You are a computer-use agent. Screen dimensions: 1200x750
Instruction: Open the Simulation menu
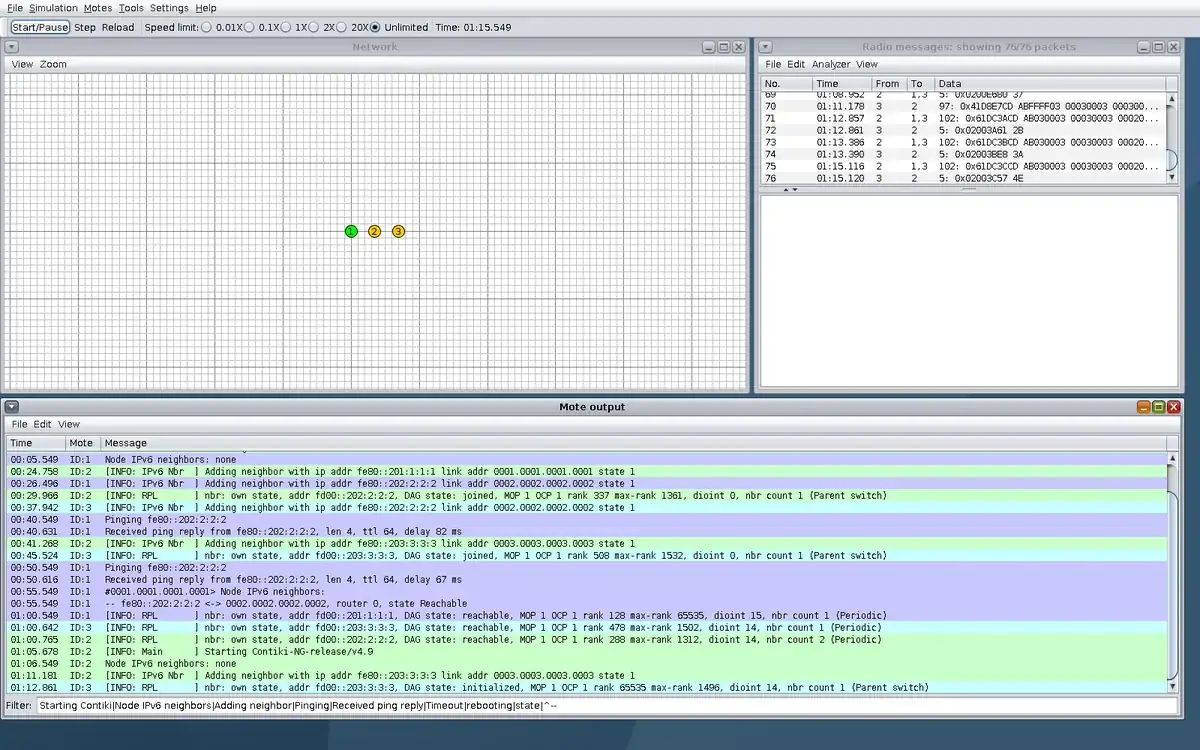53,8
